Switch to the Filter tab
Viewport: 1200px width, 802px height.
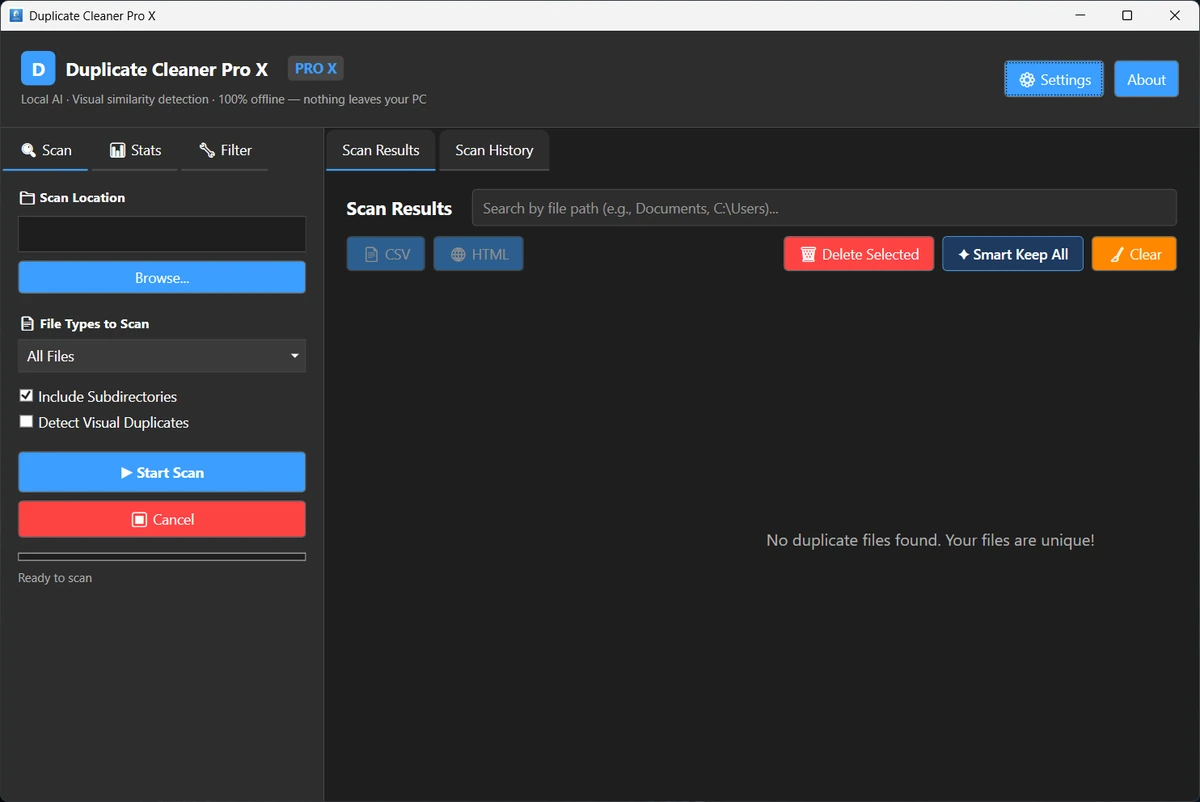coord(225,150)
